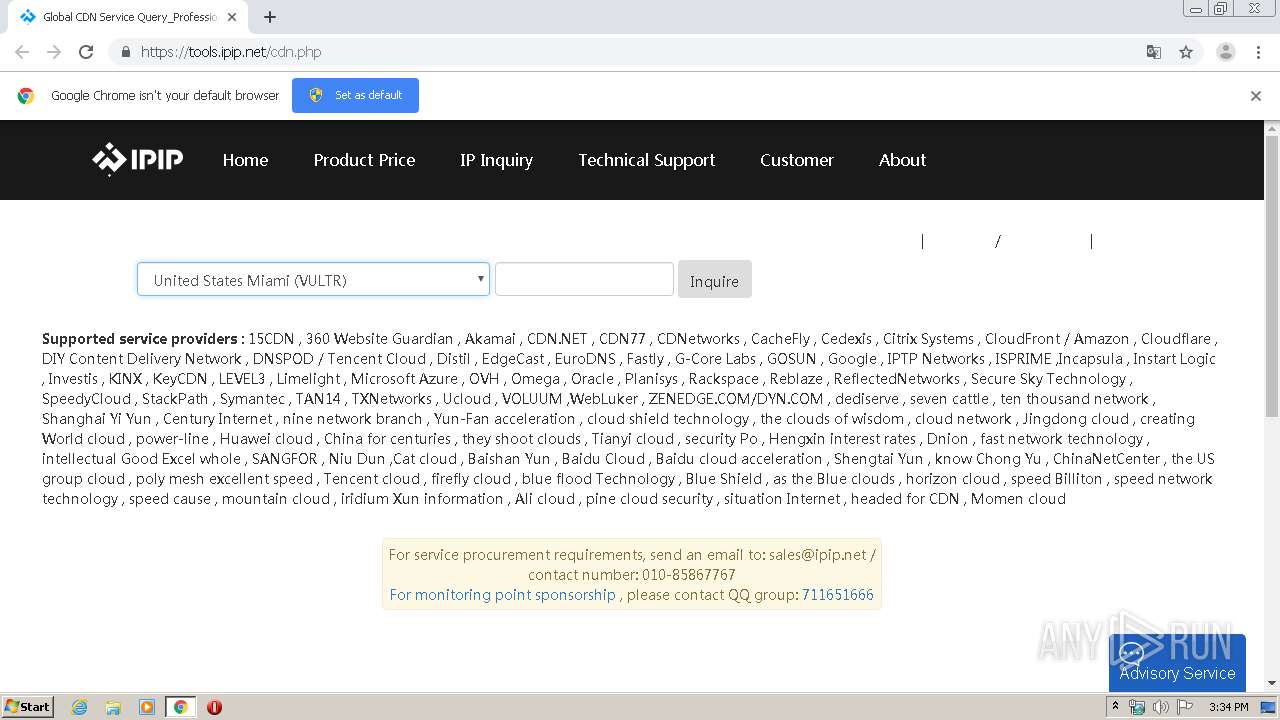Open Google Translate icon in address bar
This screenshot has height=720, width=1280.
tap(1153, 52)
